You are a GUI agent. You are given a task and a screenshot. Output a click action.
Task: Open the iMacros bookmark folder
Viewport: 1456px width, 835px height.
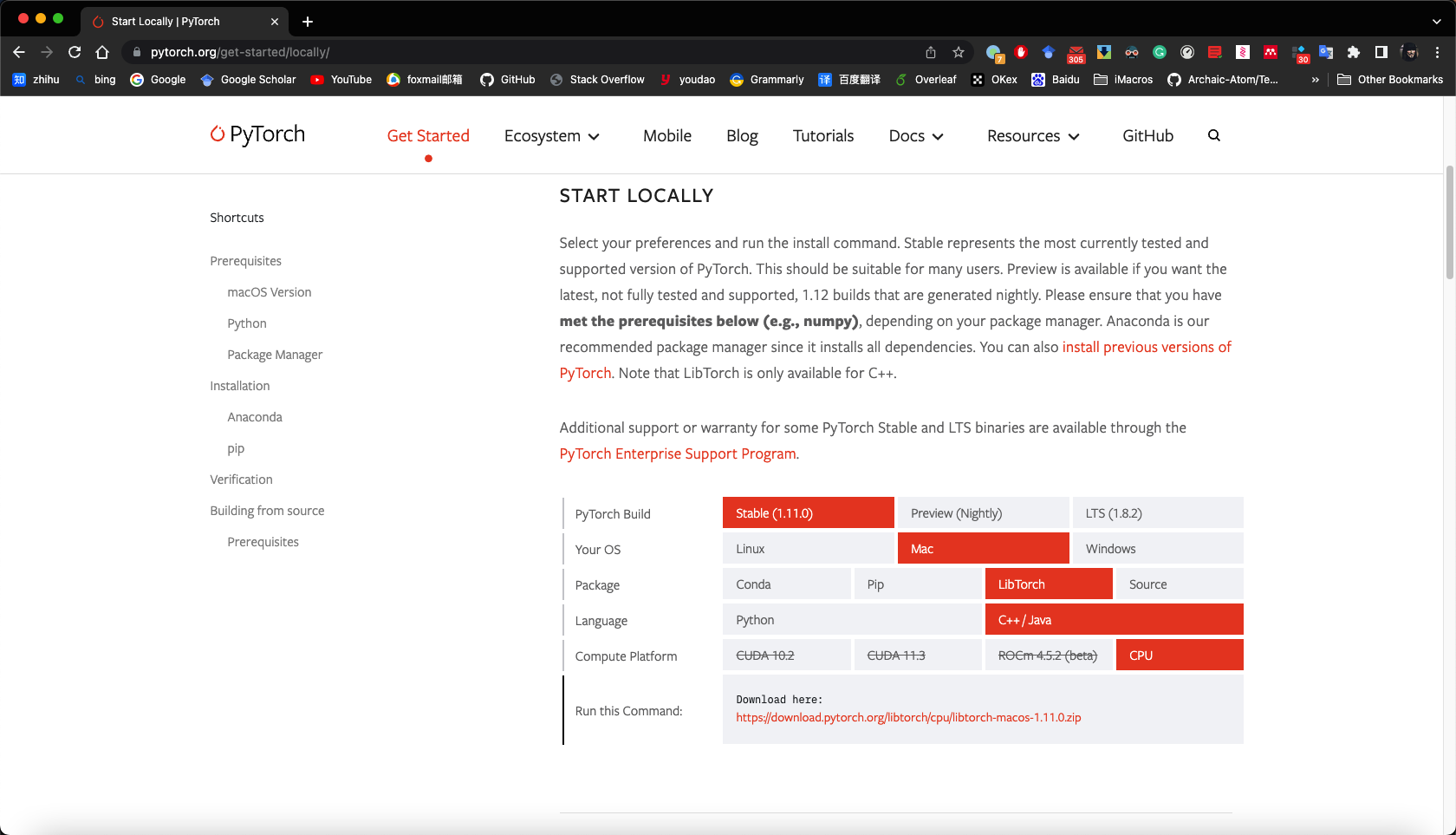pyautogui.click(x=1123, y=79)
